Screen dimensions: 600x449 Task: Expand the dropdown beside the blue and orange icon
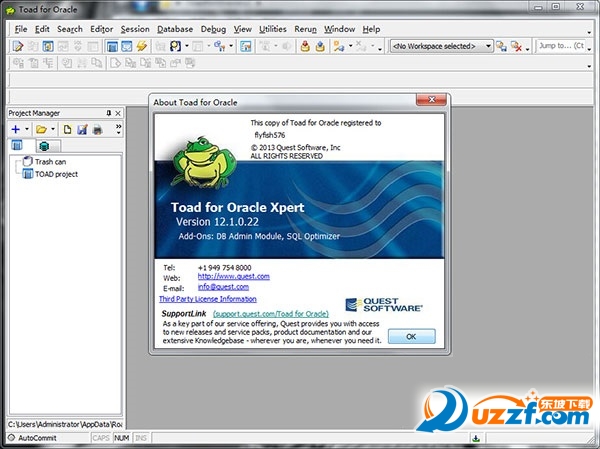(231, 46)
